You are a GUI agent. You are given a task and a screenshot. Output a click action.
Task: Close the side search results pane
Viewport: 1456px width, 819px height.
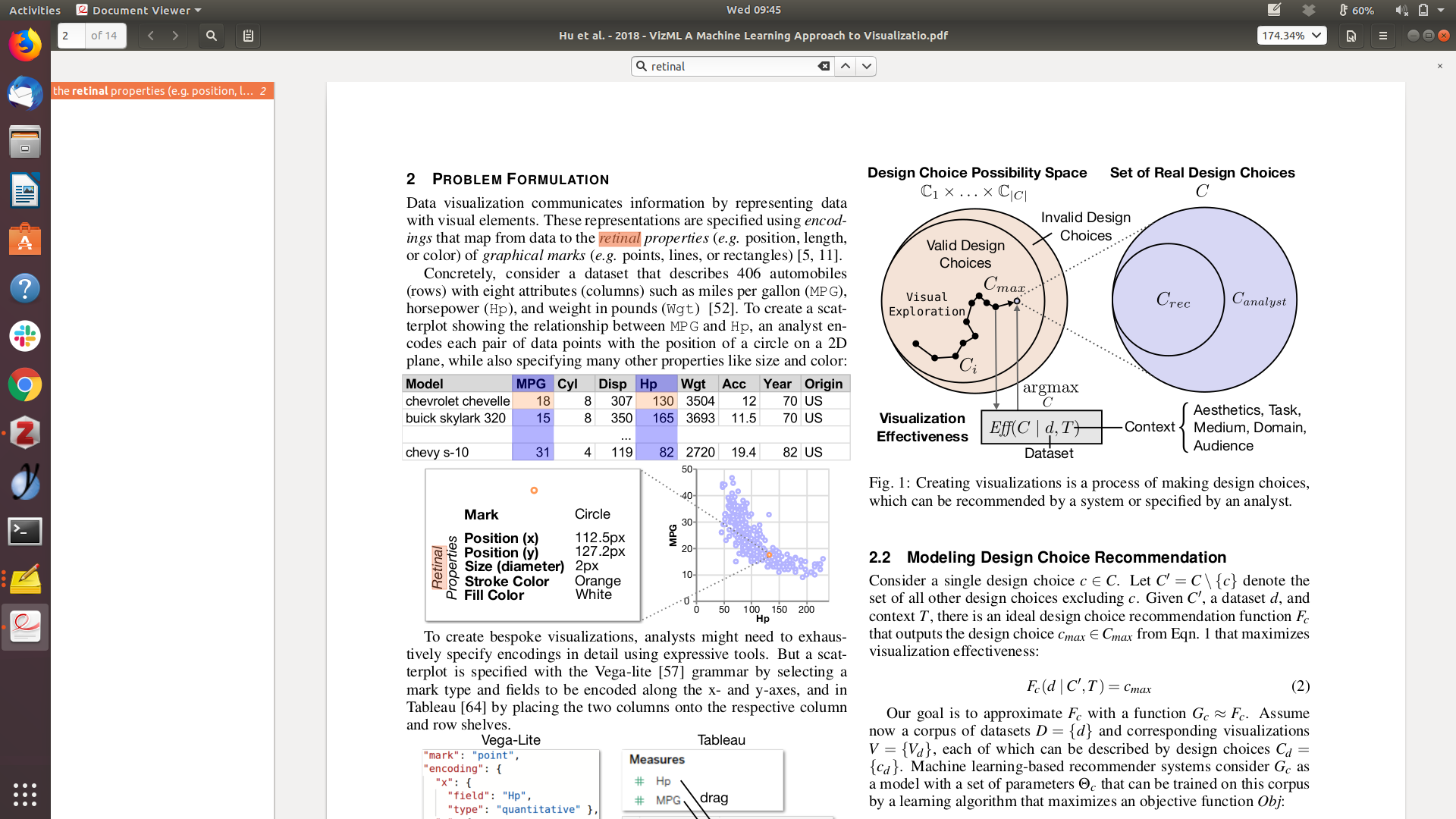point(1440,67)
